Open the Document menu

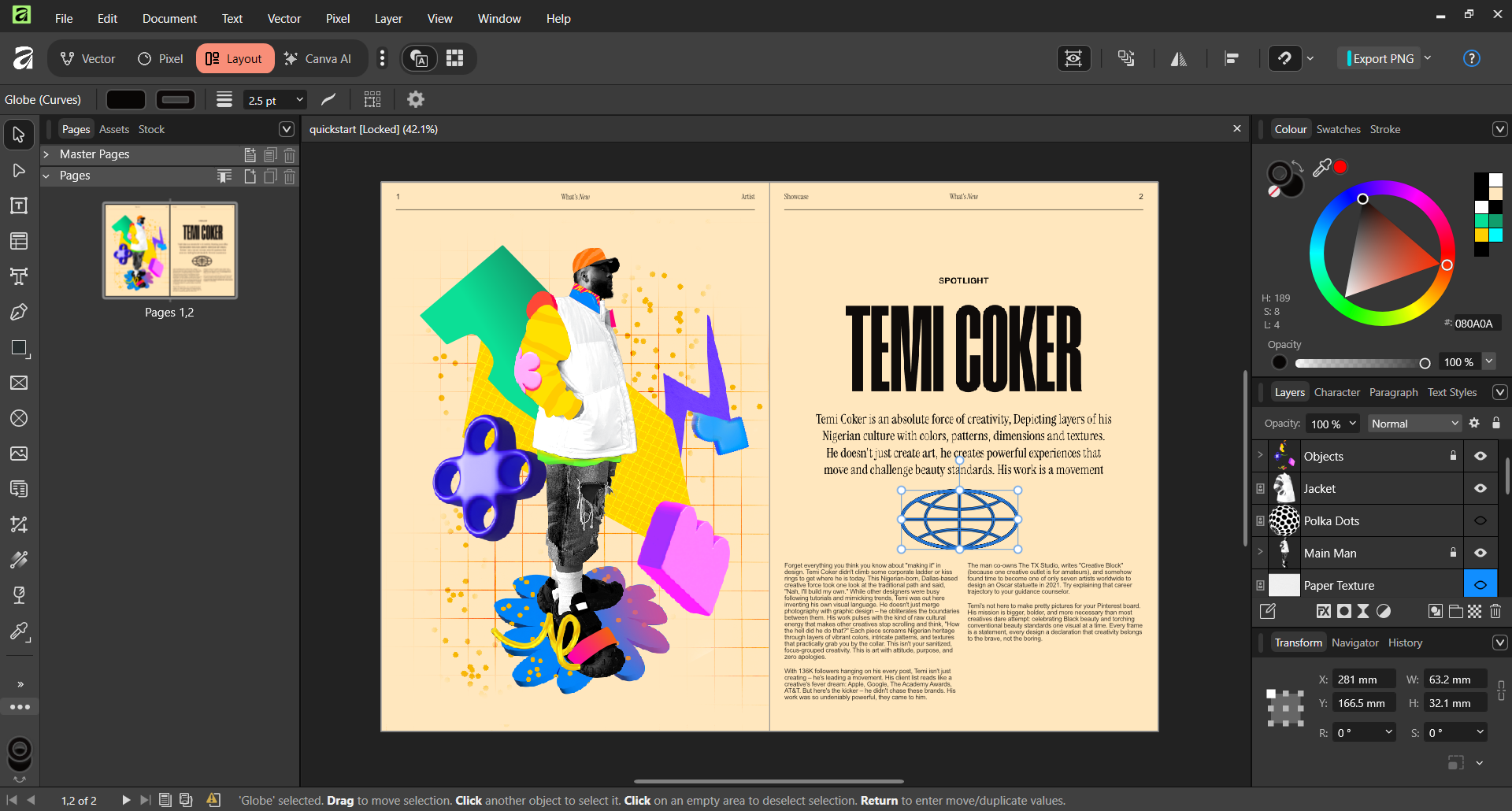169,18
